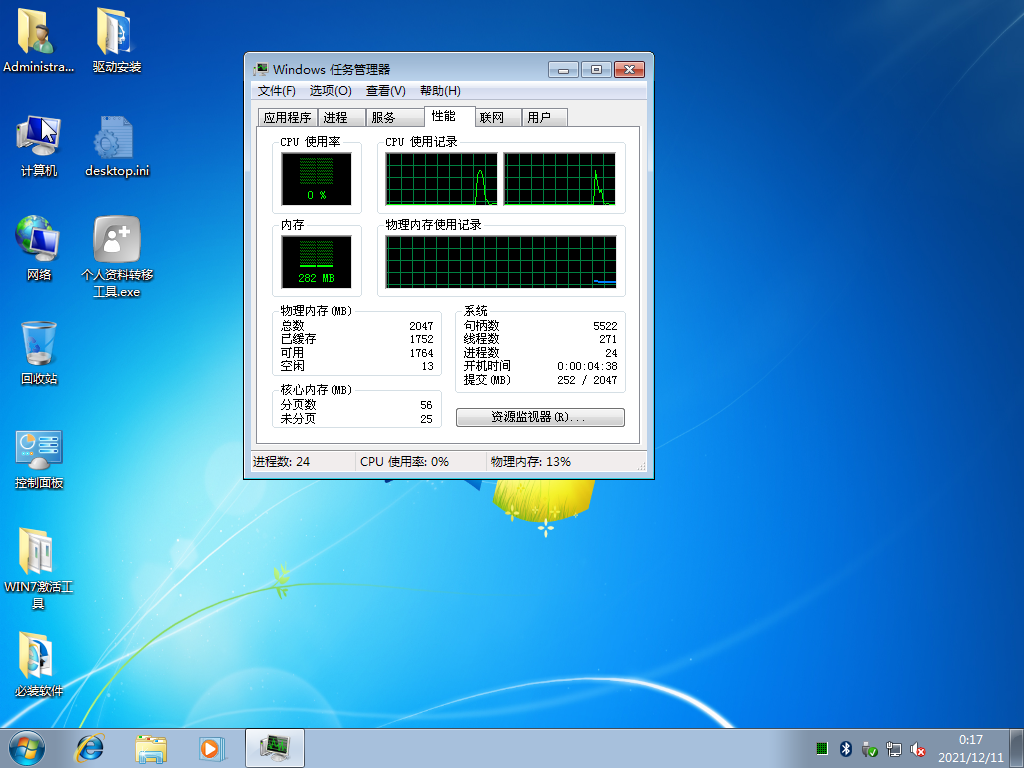
Task: Click the CPU 使用率 meter showing 0 %
Action: coord(316,178)
